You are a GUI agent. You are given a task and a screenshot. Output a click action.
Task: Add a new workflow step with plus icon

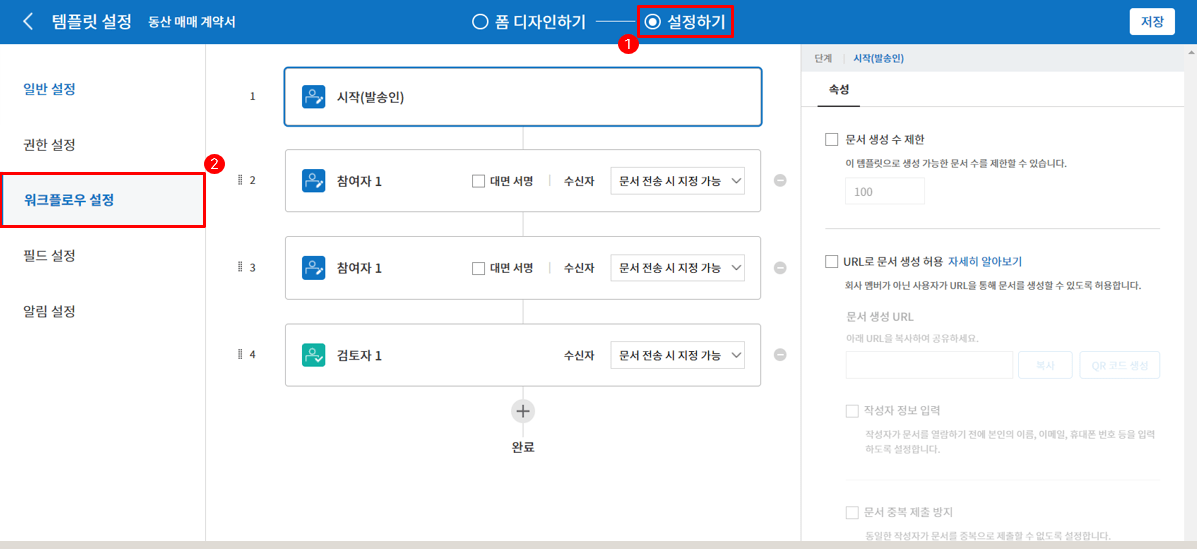pos(523,411)
